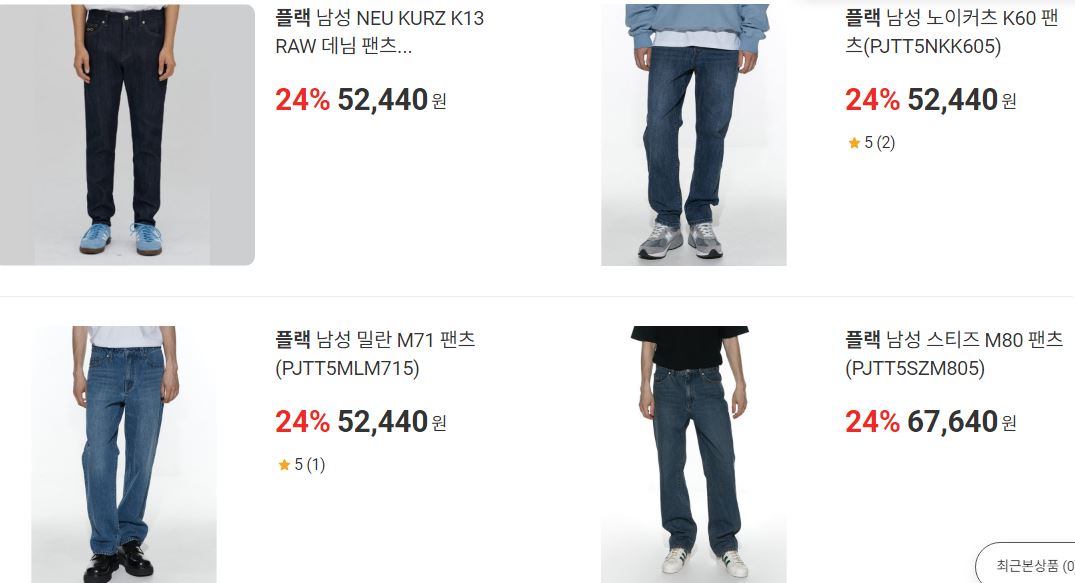Click the 5 (2) review count for K60

(880, 143)
